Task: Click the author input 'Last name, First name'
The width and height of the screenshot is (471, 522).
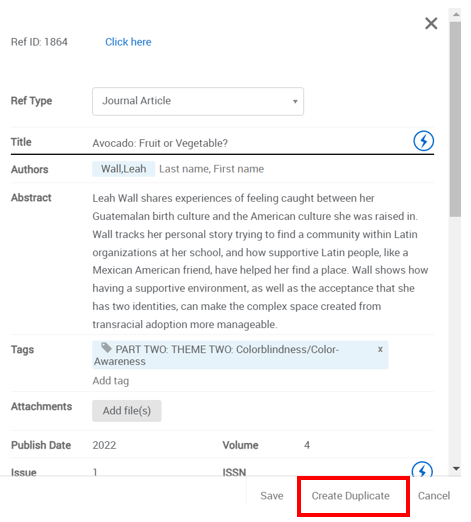Action: 211,169
